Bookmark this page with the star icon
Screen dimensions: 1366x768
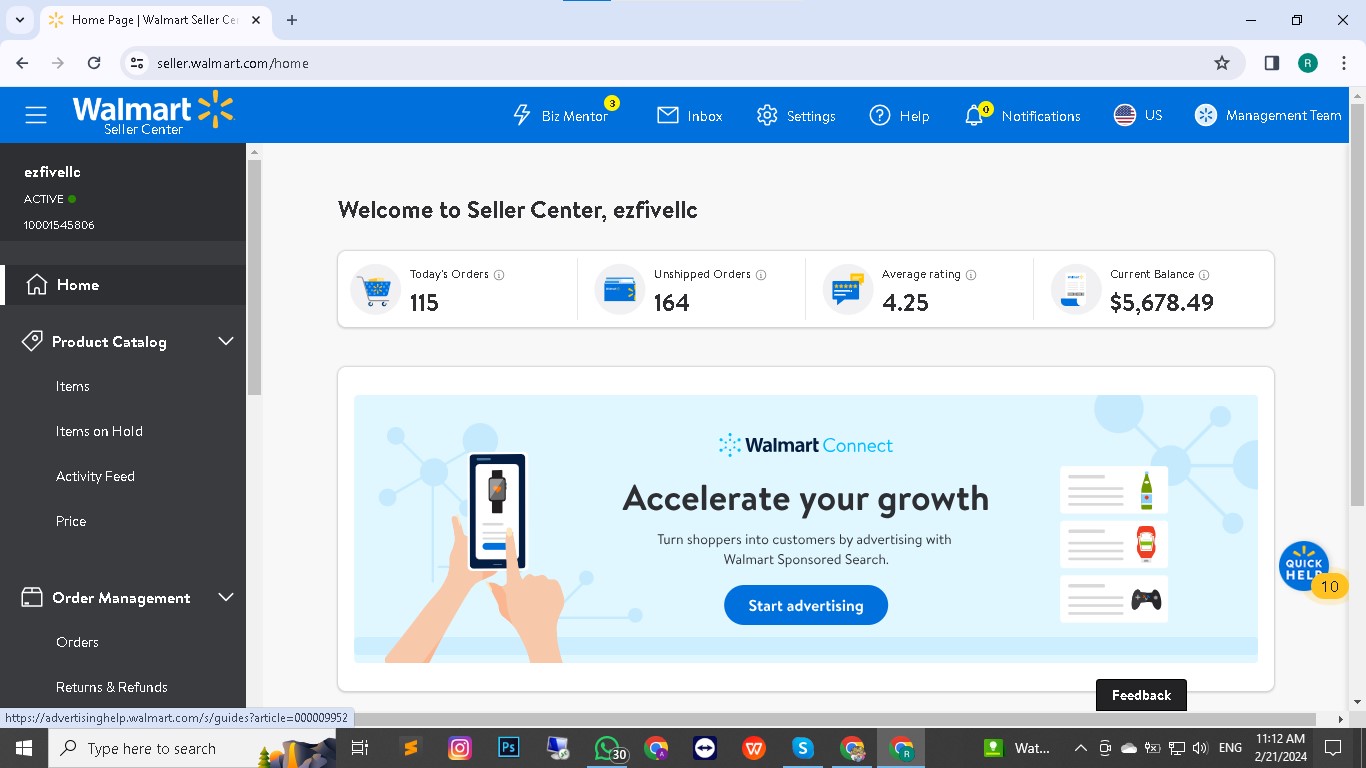pos(1222,63)
